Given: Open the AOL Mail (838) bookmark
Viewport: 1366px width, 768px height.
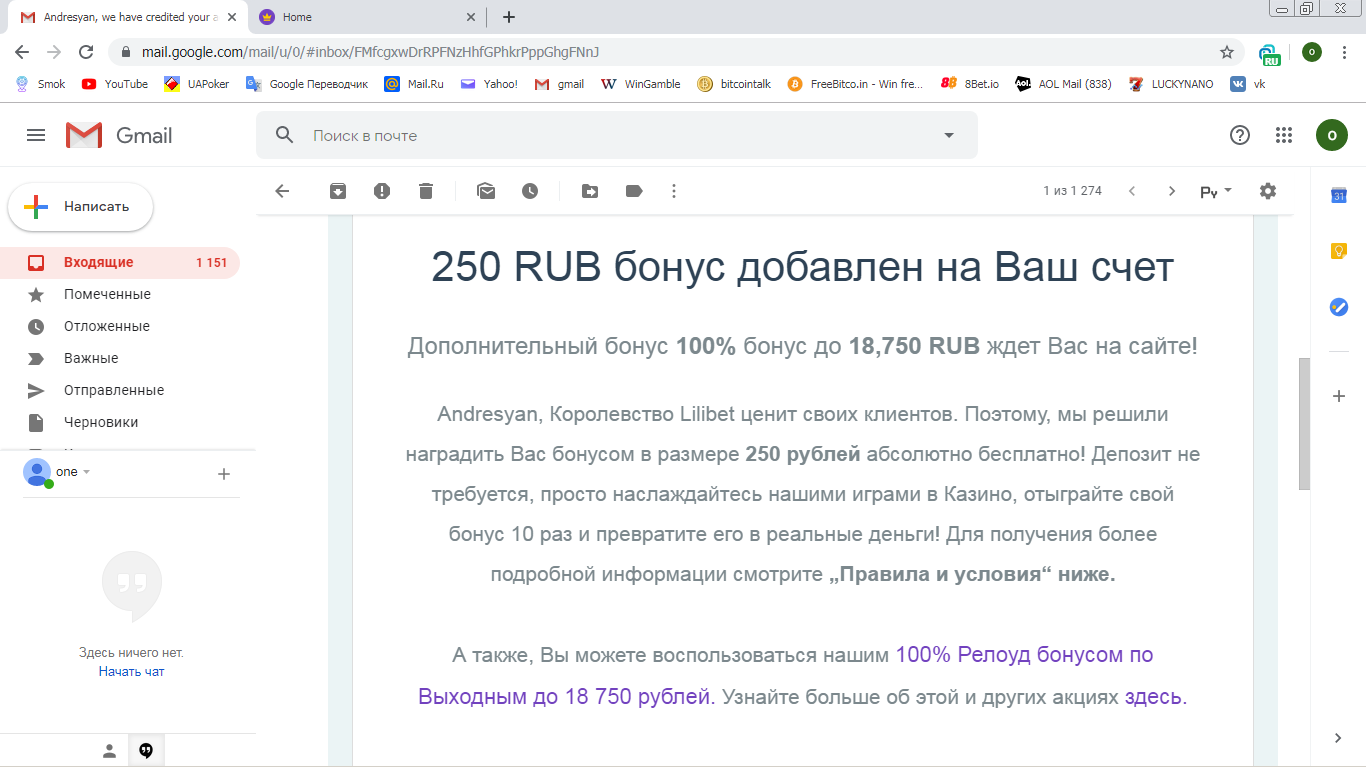Looking at the screenshot, I should click(1063, 84).
